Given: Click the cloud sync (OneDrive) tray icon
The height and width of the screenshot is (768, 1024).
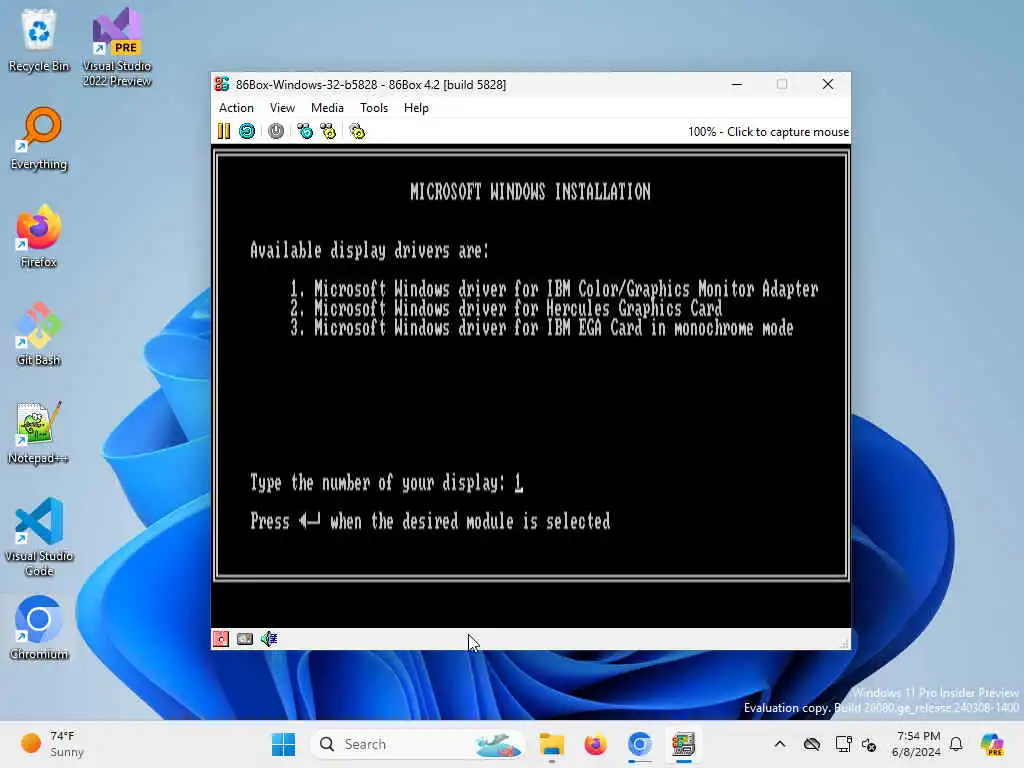Looking at the screenshot, I should coord(812,744).
